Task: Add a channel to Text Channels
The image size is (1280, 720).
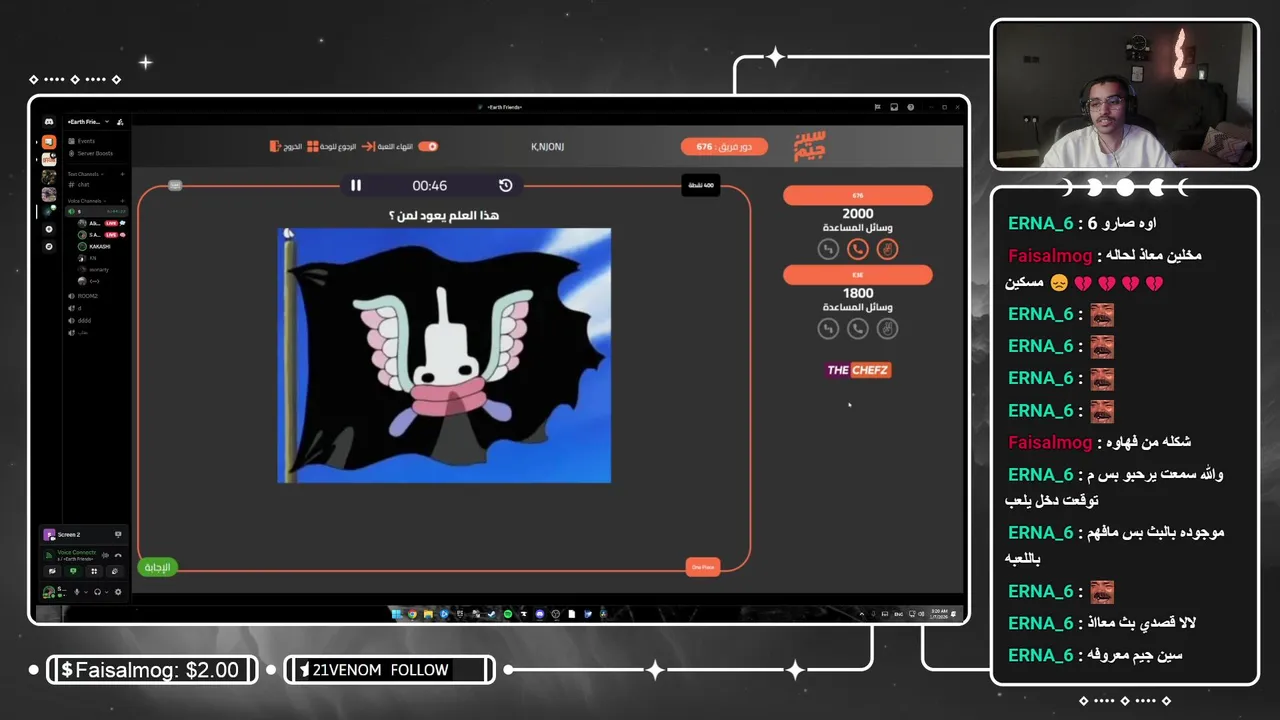Action: click(x=122, y=174)
